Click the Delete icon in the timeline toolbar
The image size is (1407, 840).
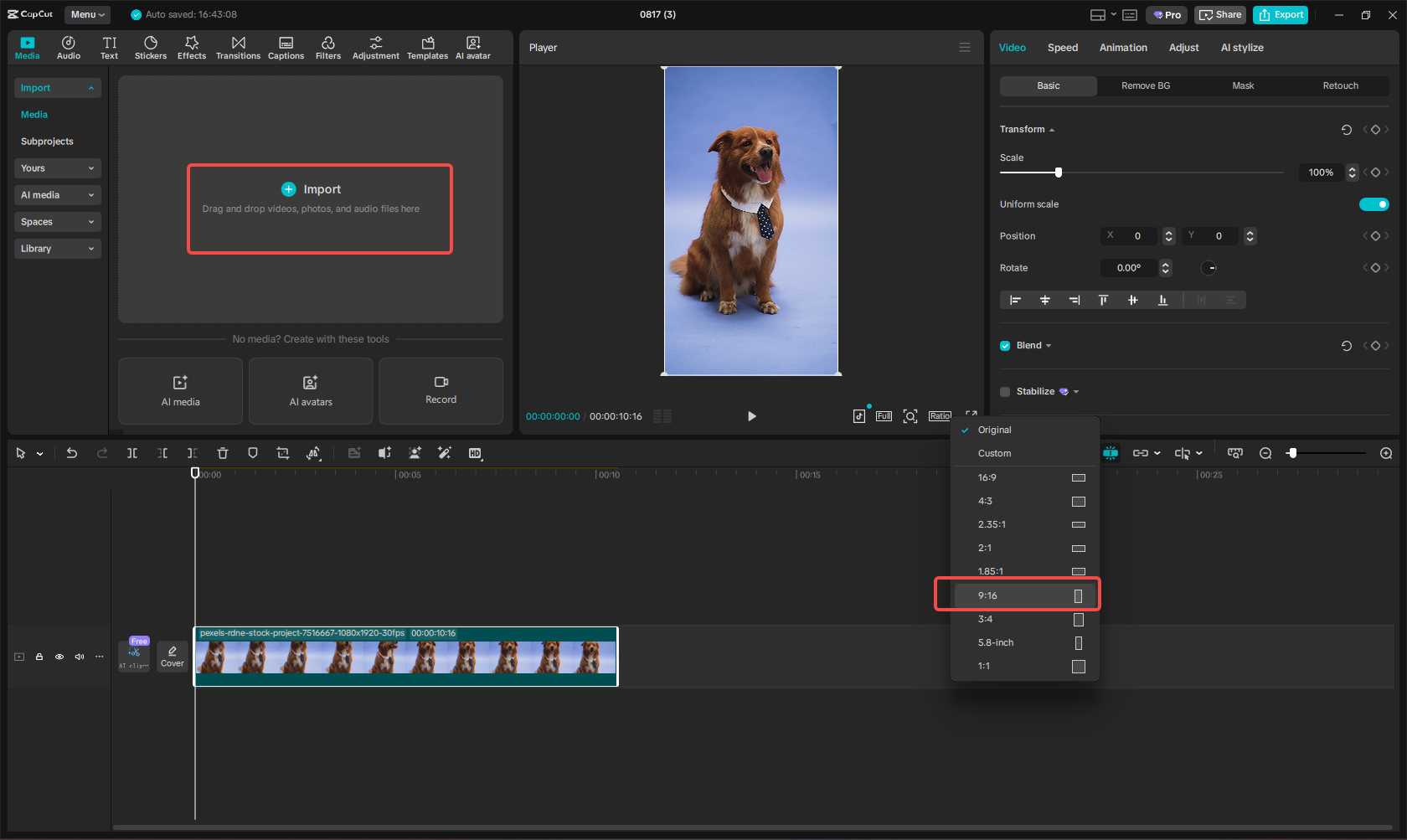pyautogui.click(x=222, y=453)
